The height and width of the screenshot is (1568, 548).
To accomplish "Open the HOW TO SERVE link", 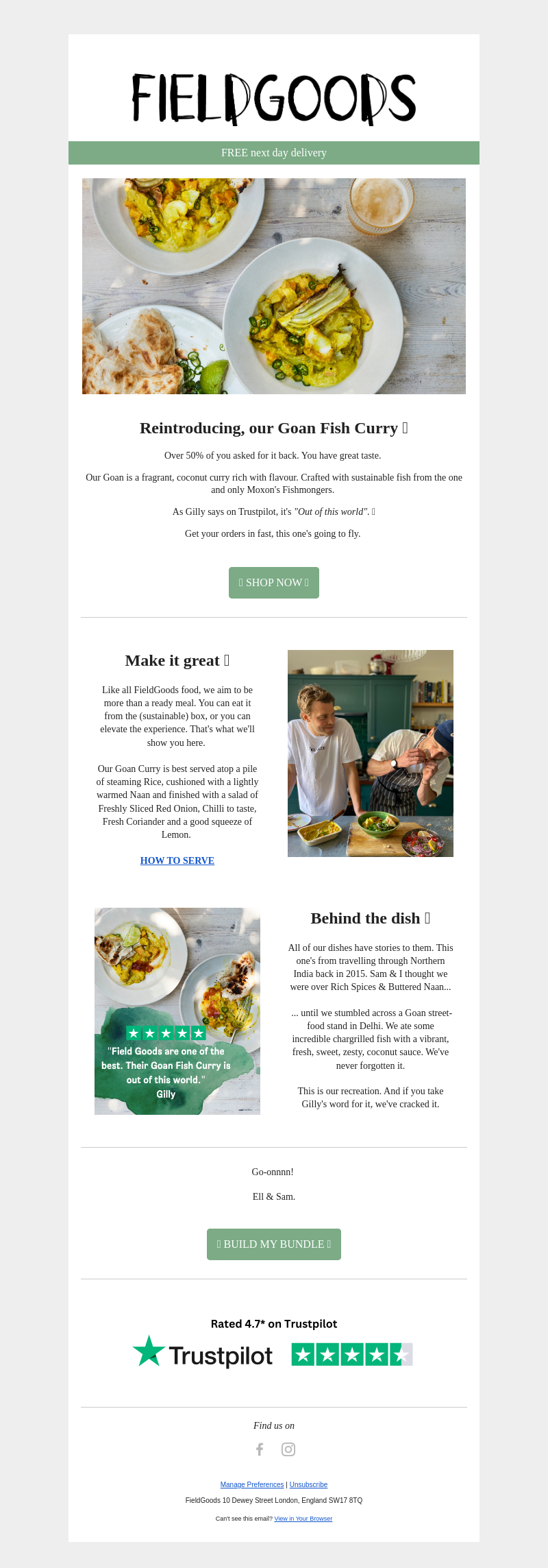I will click(177, 860).
